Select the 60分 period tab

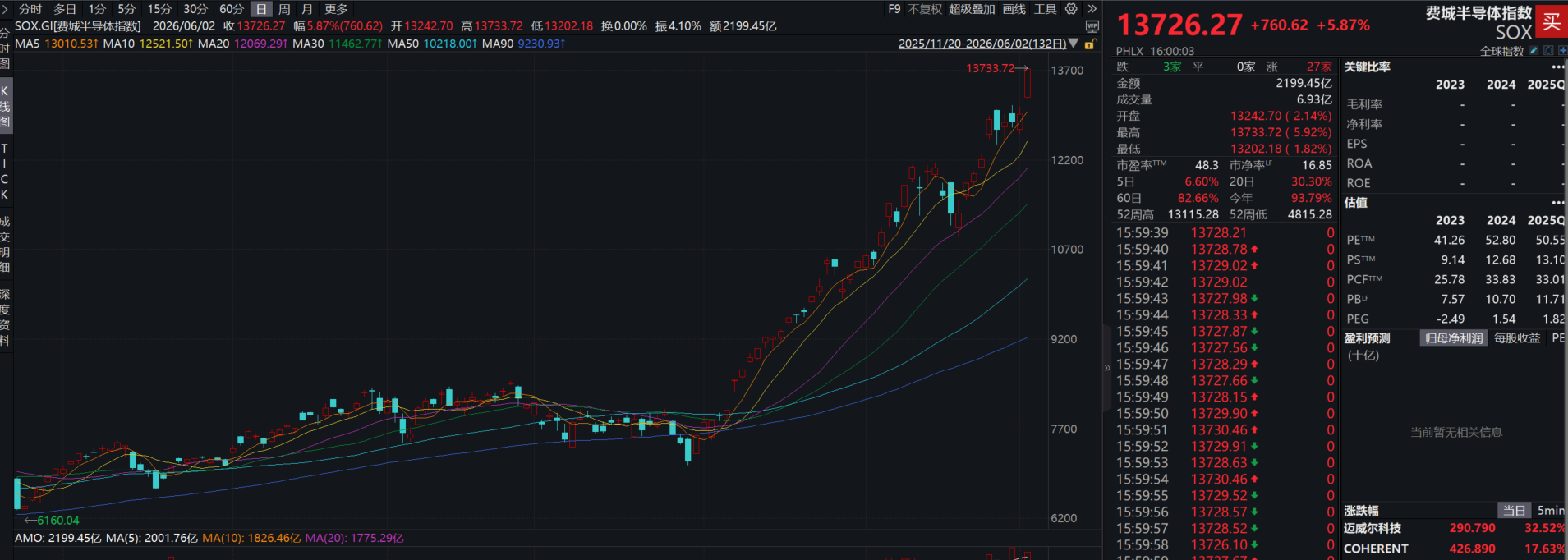tap(232, 9)
